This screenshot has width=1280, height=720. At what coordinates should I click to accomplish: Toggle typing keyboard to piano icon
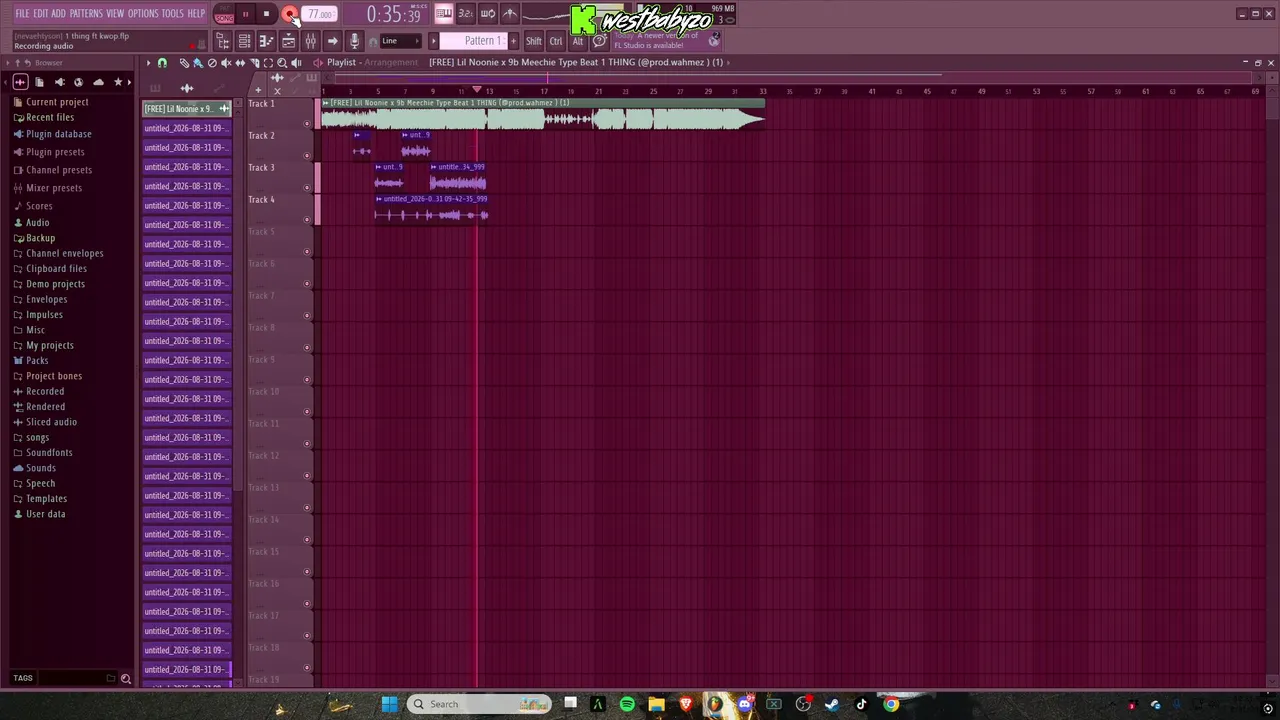pyautogui.click(x=443, y=14)
